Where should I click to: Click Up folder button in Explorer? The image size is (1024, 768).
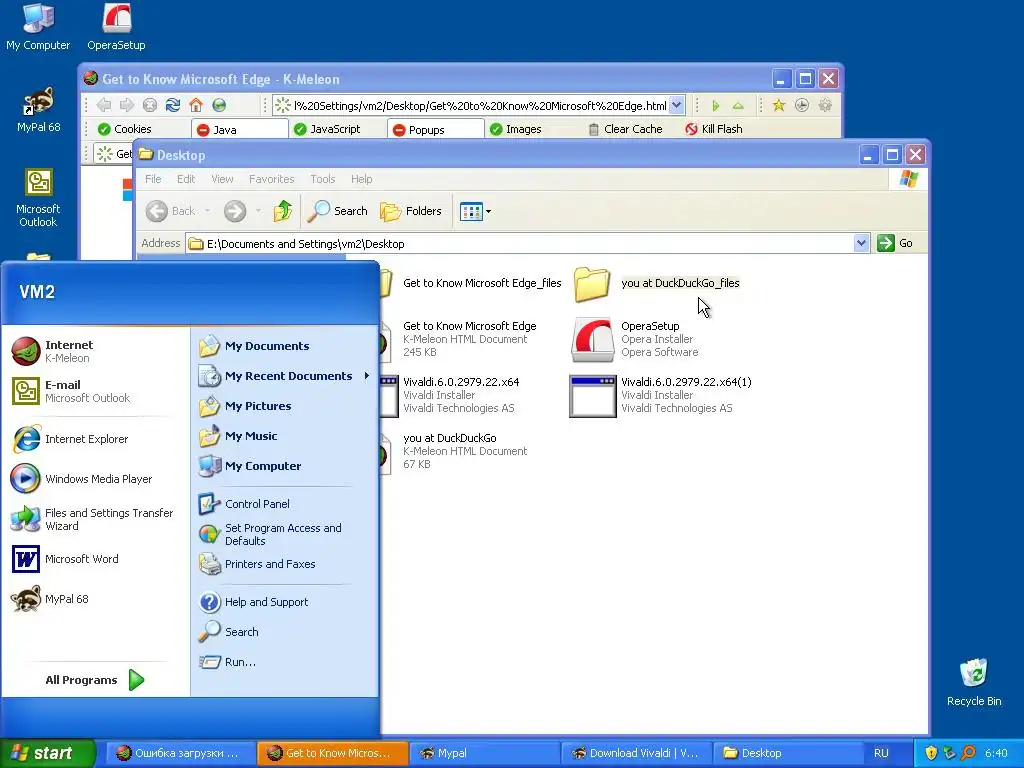tap(282, 211)
